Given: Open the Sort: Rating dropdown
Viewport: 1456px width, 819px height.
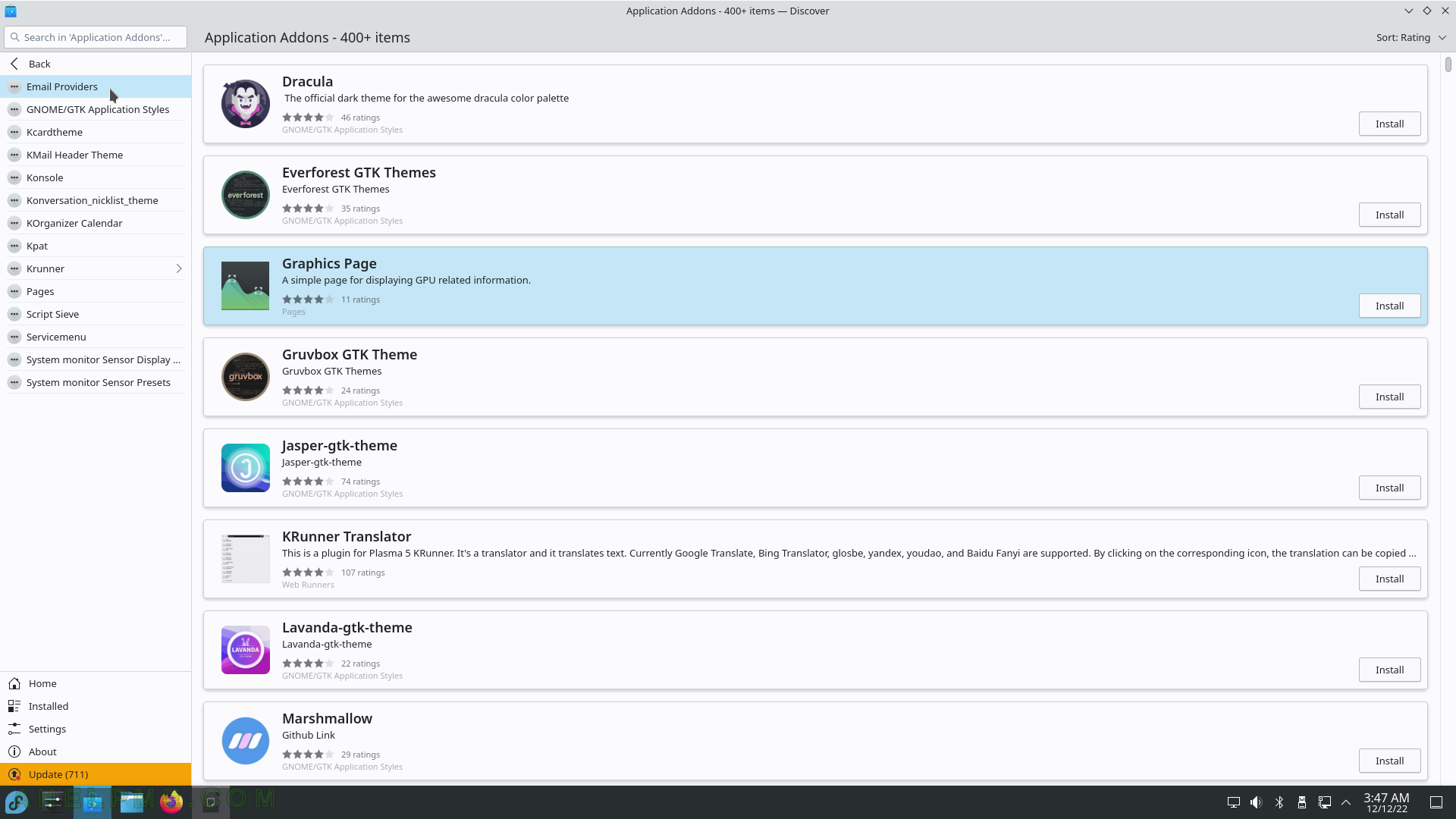Looking at the screenshot, I should tap(1411, 37).
